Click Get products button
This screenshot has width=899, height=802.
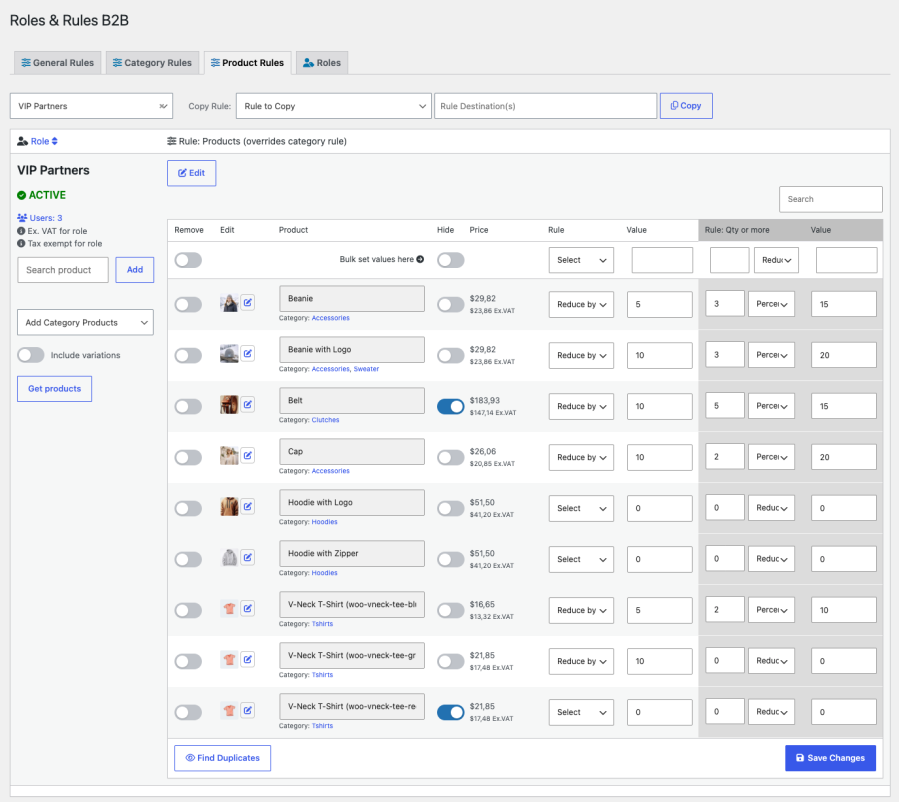pos(54,389)
